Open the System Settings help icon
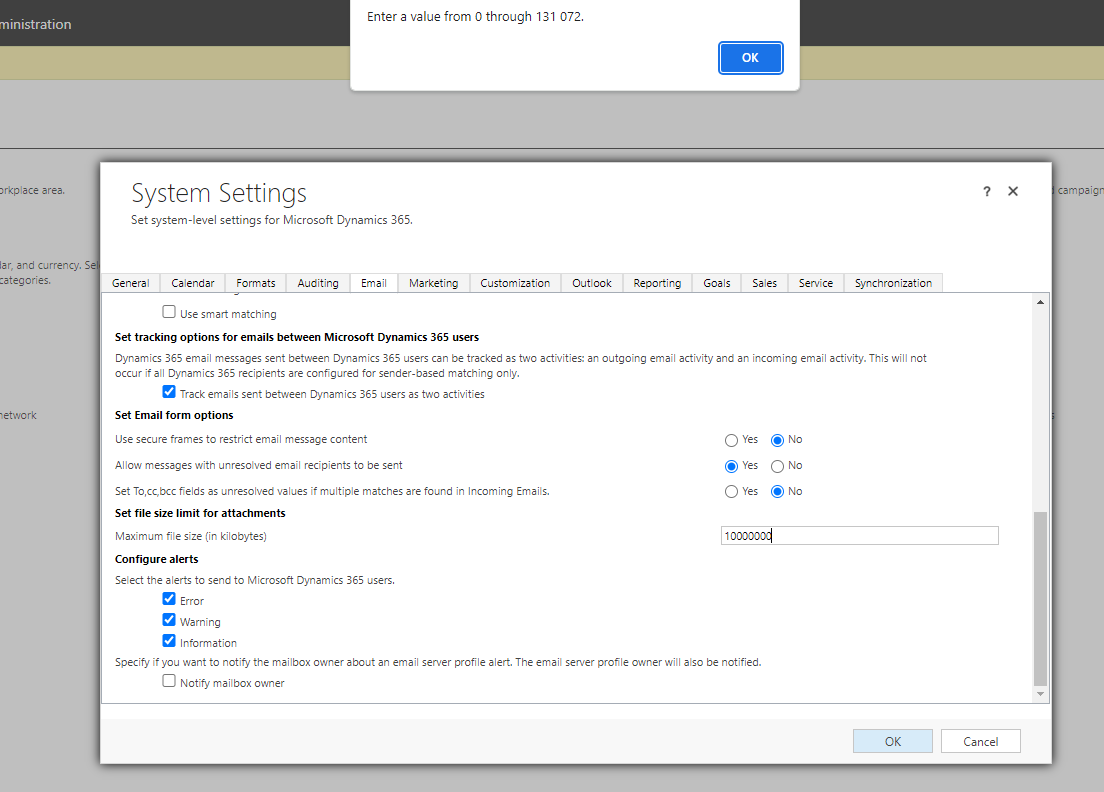Image resolution: width=1104 pixels, height=792 pixels. (x=986, y=191)
